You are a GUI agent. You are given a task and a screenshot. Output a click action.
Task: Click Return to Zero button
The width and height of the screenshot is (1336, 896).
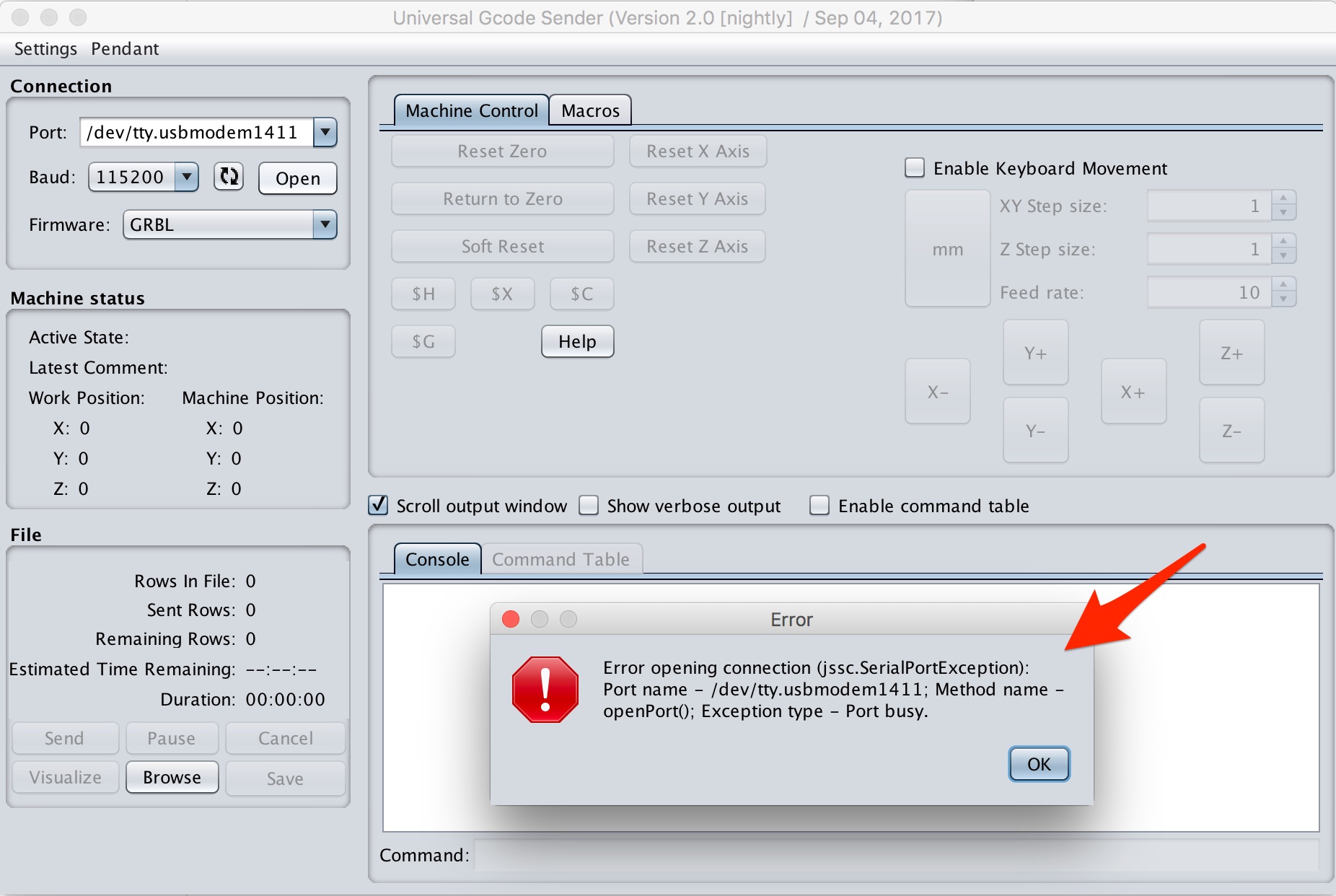pos(502,198)
